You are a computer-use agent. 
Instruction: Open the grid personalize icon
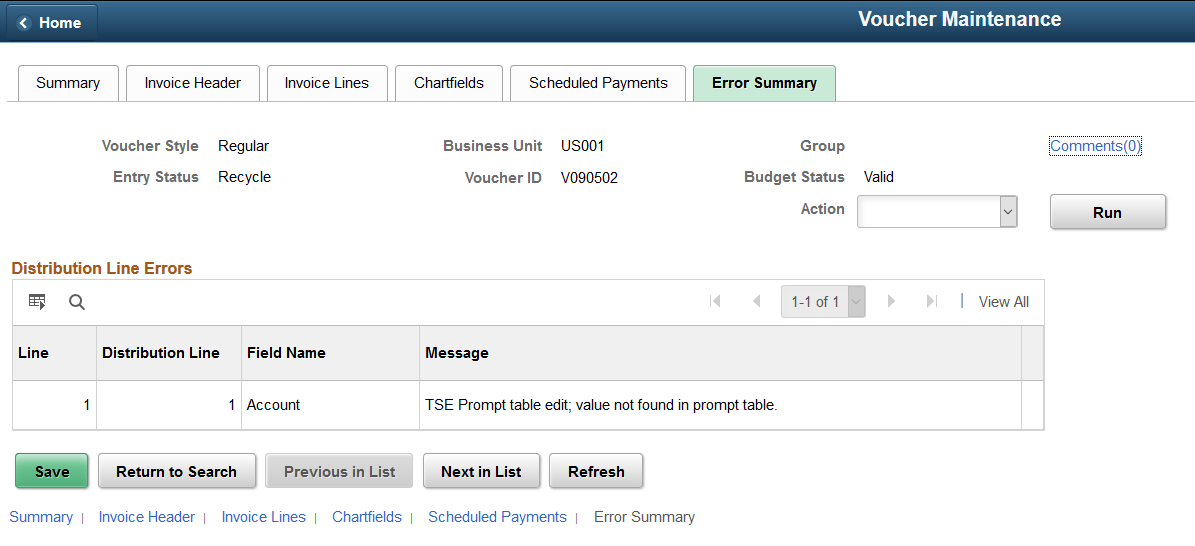[37, 302]
